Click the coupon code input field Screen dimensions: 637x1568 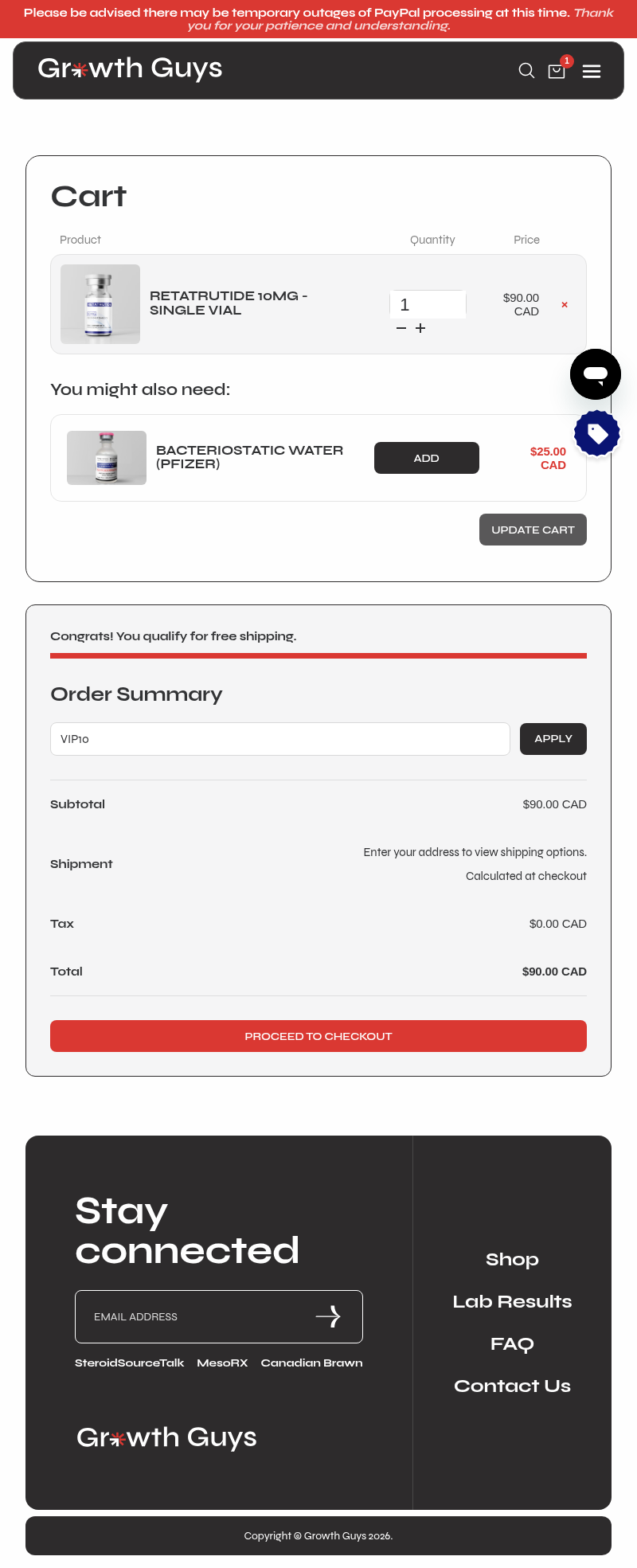pos(280,739)
